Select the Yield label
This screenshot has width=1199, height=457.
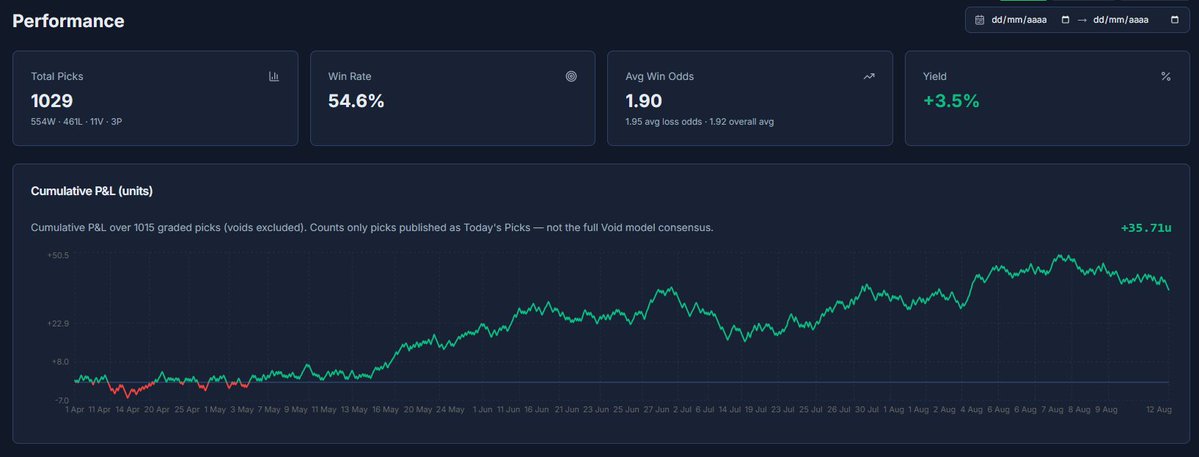click(x=935, y=76)
